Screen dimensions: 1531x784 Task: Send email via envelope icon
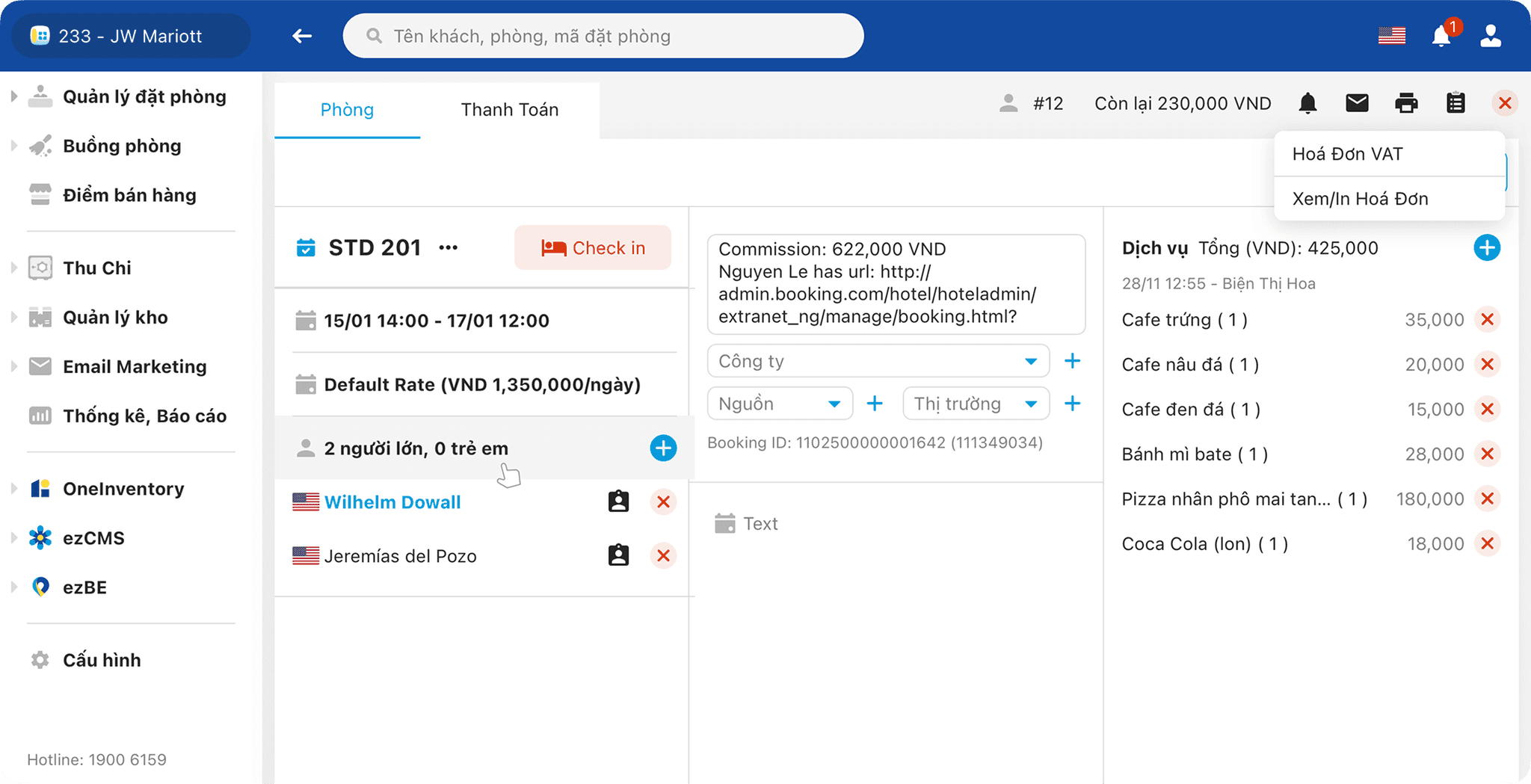(x=1357, y=103)
